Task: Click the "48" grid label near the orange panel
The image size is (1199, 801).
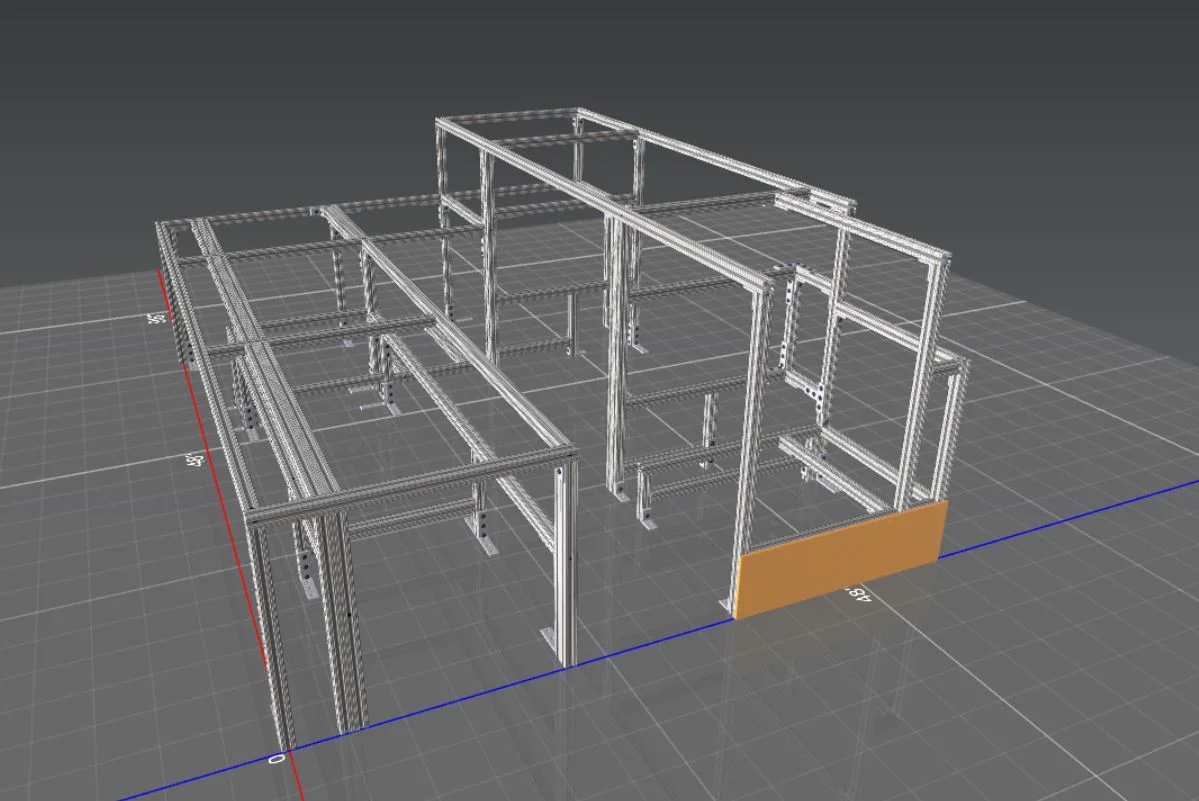Action: 858,594
